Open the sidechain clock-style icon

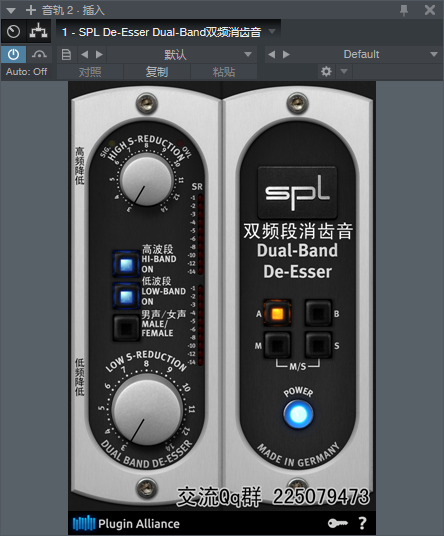pos(13,32)
